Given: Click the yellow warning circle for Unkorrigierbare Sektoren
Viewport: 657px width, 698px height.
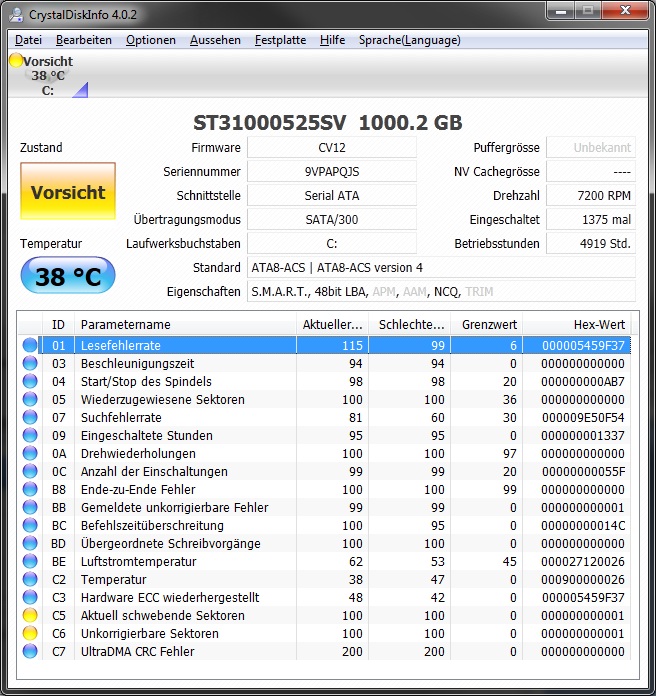Looking at the screenshot, I should tap(30, 633).
